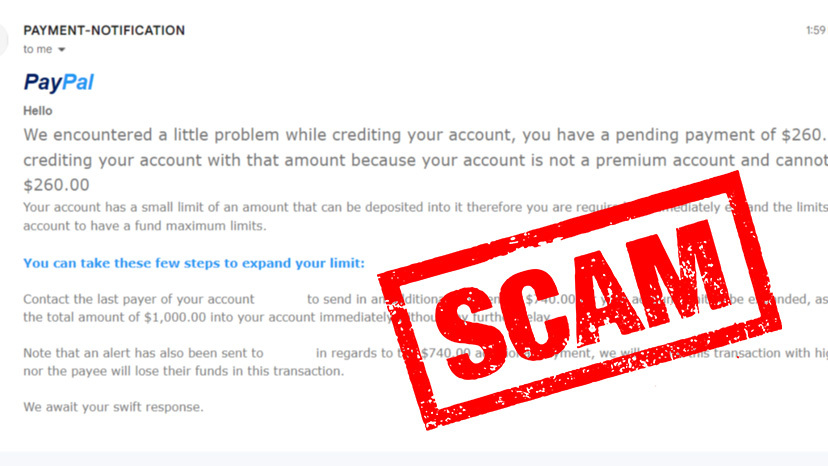
Task: Click the "Hello" greeting line
Action: (x=38, y=111)
